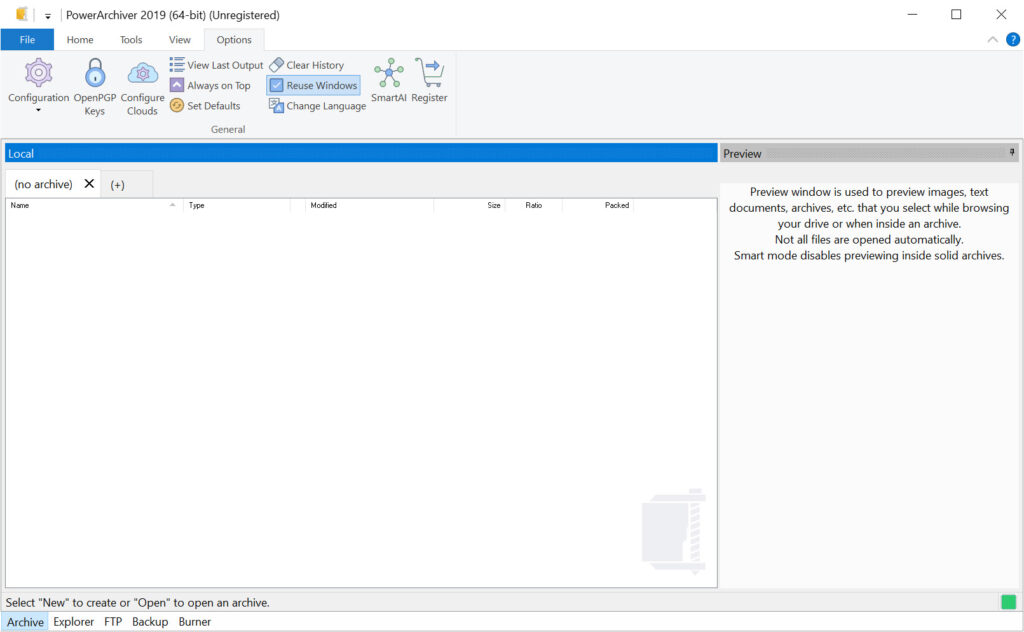
Task: Open OpenPGP Keys padlock icon
Action: coord(95,72)
